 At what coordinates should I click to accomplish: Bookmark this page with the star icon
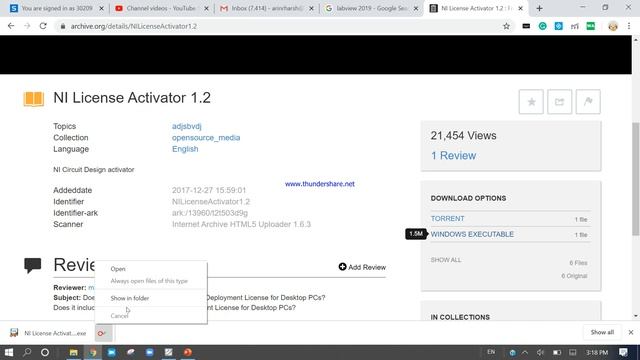[x=506, y=26]
